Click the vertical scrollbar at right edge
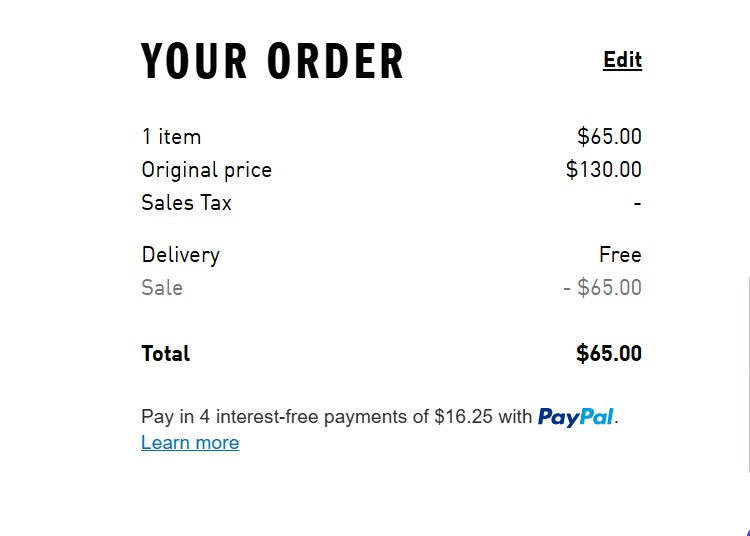The height and width of the screenshot is (536, 750). click(x=747, y=372)
